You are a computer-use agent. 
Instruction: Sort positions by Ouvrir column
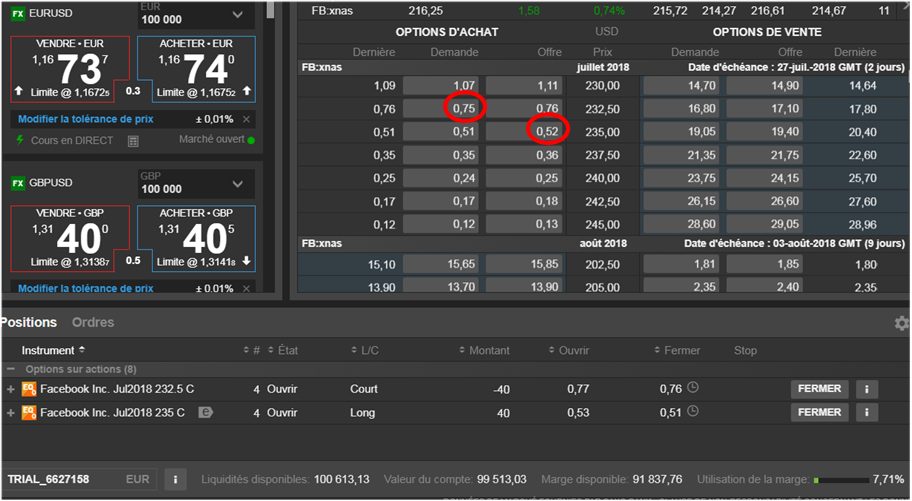pyautogui.click(x=569, y=350)
